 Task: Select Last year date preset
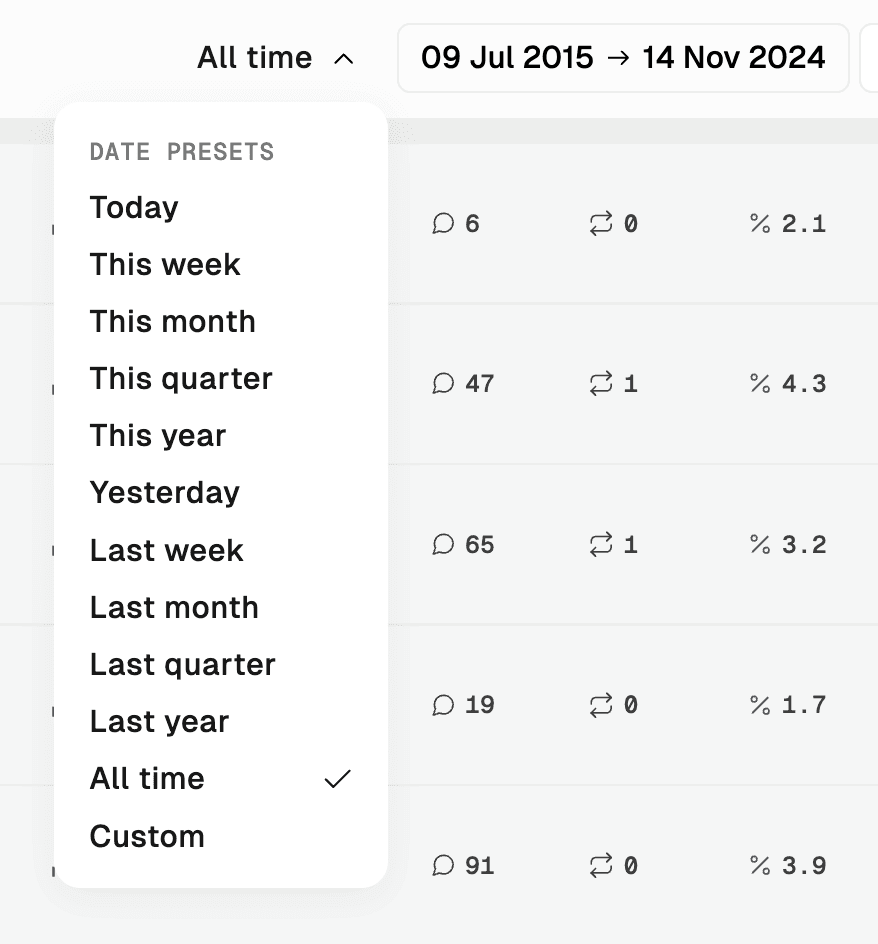click(159, 722)
